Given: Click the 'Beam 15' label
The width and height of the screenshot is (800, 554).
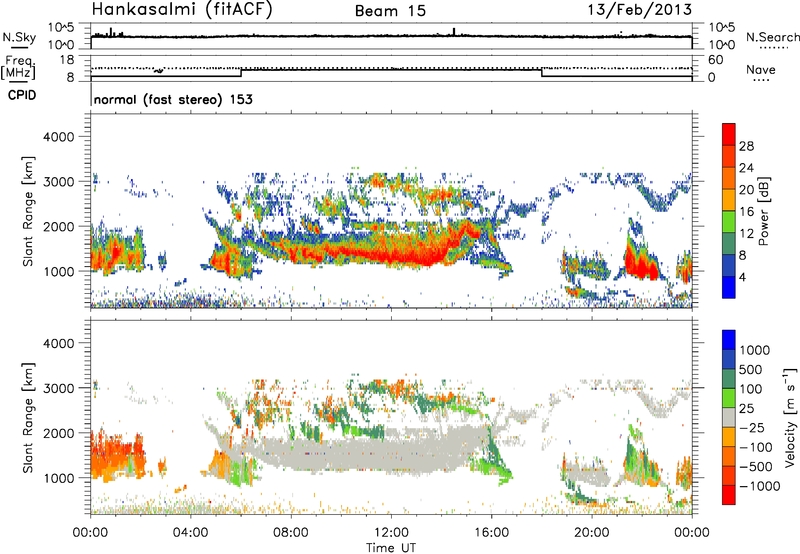Looking at the screenshot, I should click(x=390, y=11).
